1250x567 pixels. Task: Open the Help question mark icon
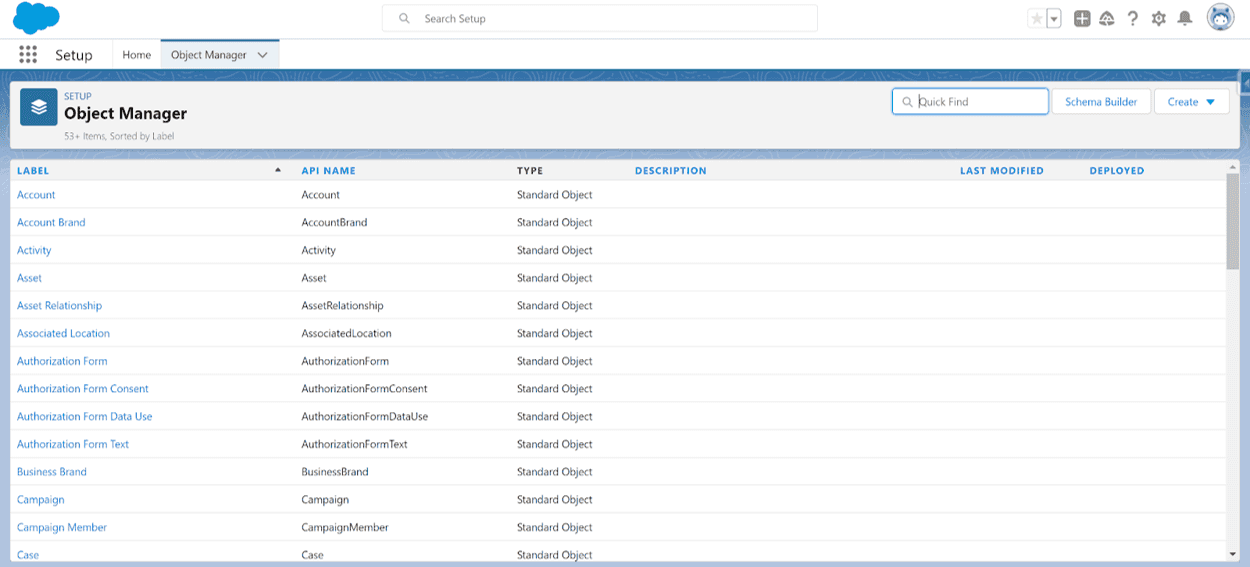[x=1133, y=18]
